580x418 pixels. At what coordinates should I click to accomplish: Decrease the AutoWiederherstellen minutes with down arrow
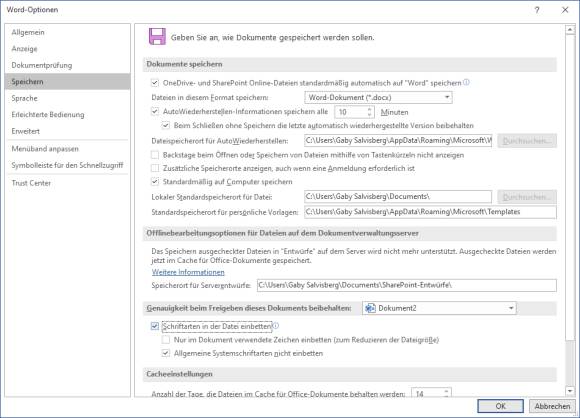[x=369, y=115]
